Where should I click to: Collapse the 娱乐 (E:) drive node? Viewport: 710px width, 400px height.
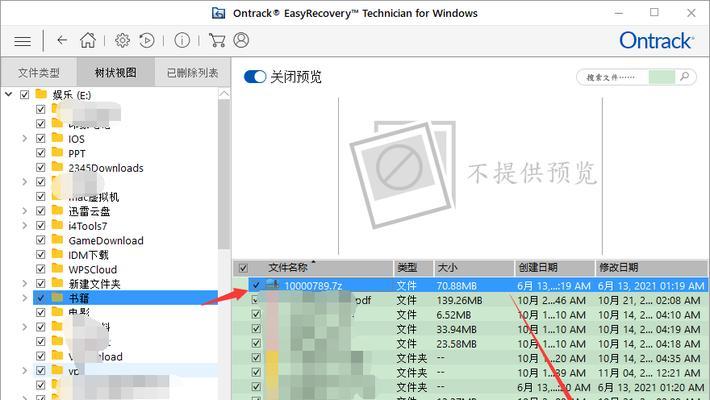tap(9, 94)
